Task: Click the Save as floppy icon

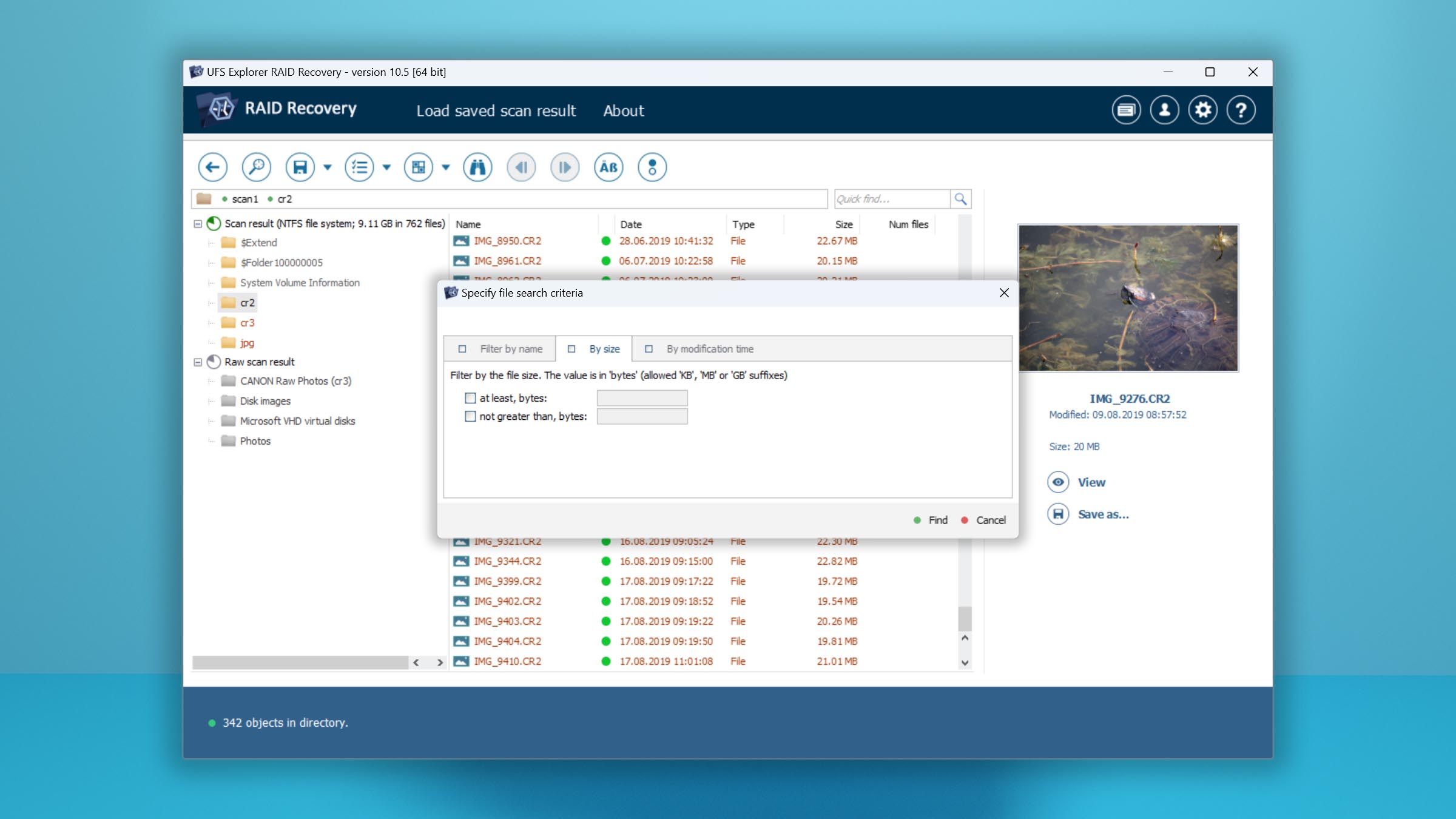Action: [1058, 514]
